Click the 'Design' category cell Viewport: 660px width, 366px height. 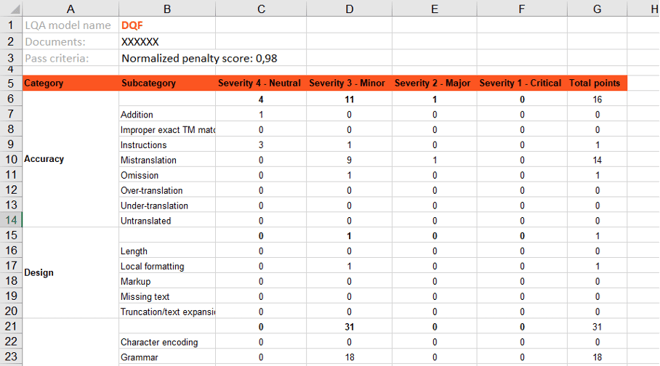coord(71,273)
